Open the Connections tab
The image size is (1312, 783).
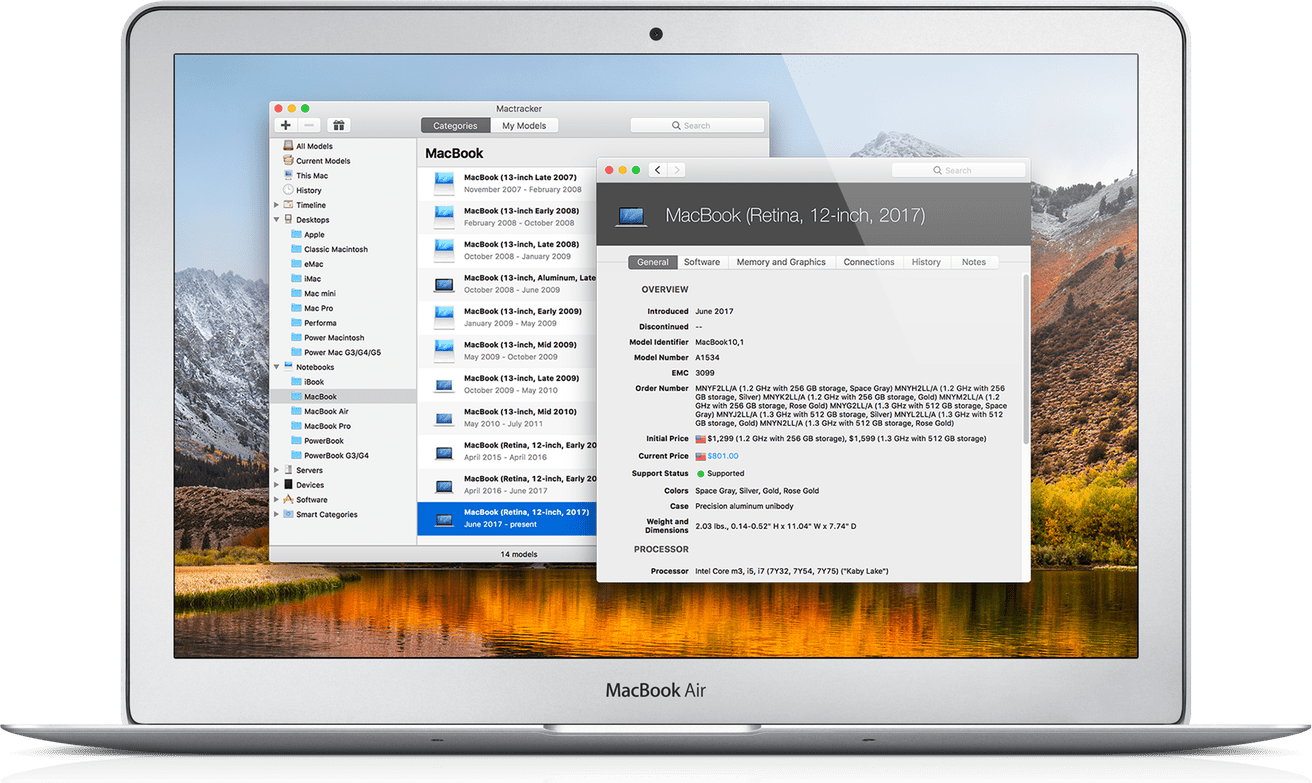coord(869,262)
